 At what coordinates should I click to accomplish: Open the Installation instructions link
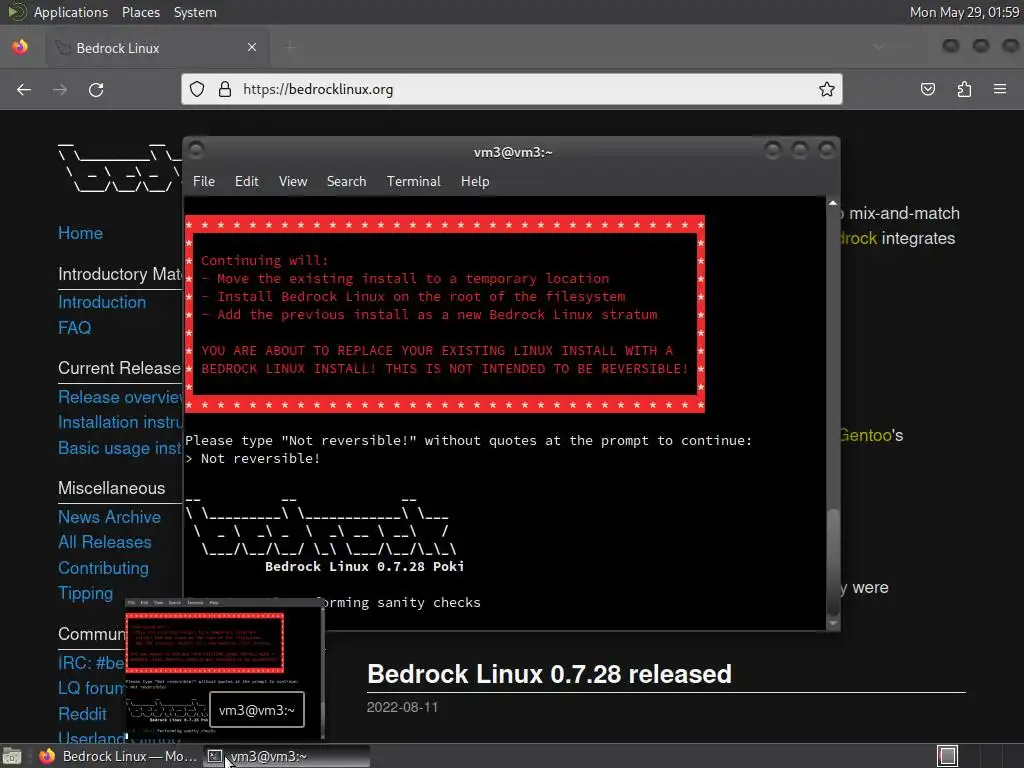(x=120, y=423)
